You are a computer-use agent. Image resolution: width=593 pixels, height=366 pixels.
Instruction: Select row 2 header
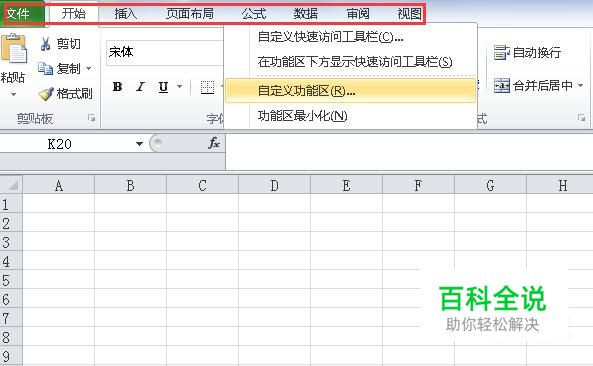tap(11, 223)
